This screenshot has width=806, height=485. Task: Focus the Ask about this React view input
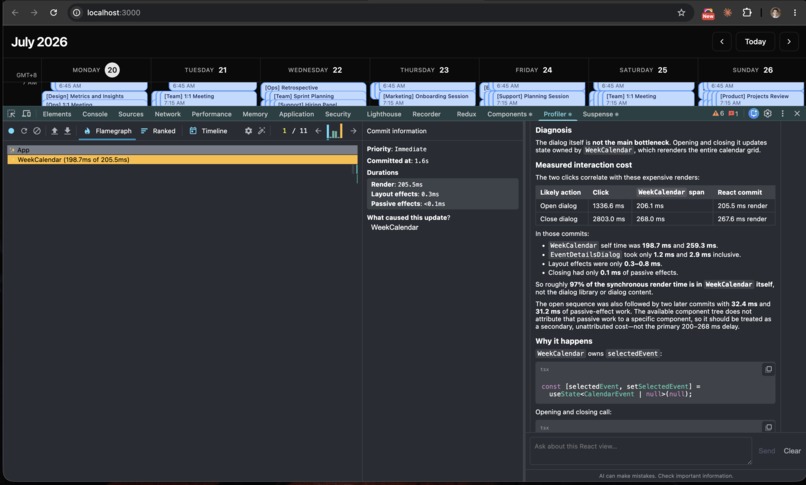(640, 451)
